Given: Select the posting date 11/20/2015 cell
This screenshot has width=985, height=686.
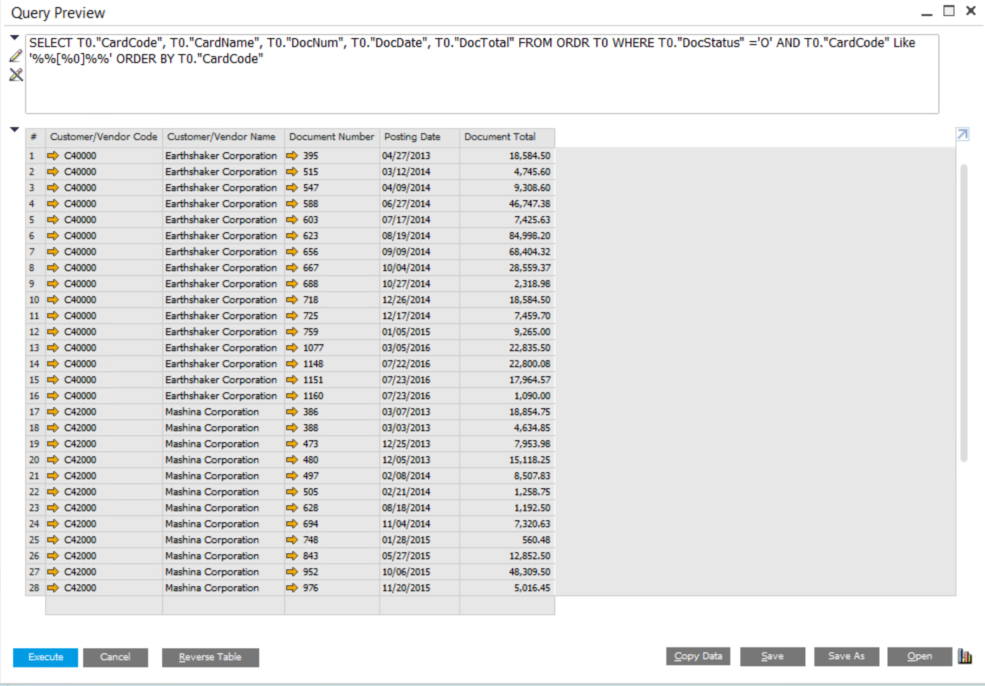Looking at the screenshot, I should click(419, 588).
